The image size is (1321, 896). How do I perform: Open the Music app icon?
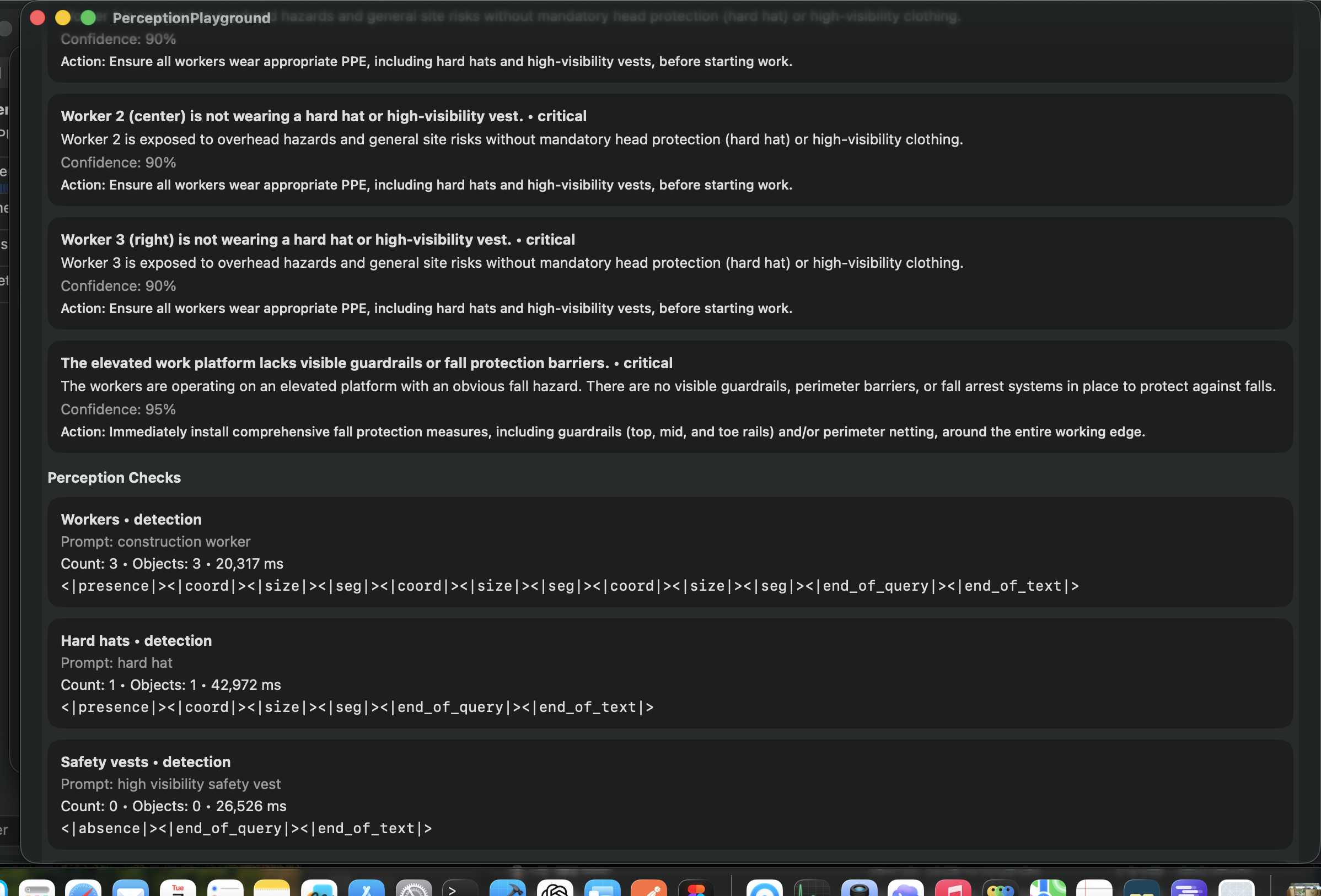953,888
